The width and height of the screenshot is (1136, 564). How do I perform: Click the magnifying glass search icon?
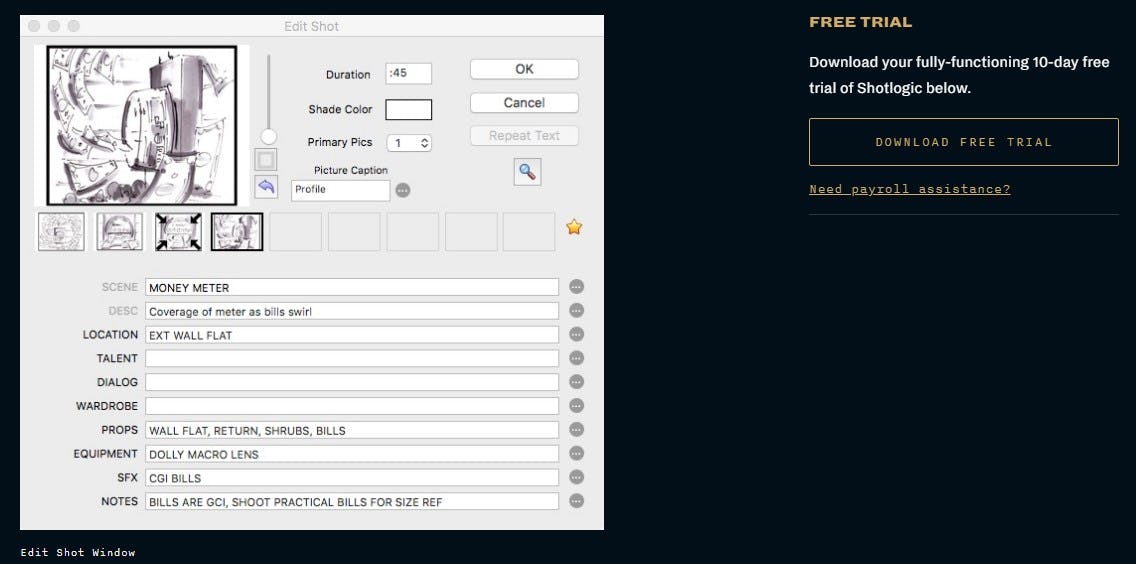527,172
